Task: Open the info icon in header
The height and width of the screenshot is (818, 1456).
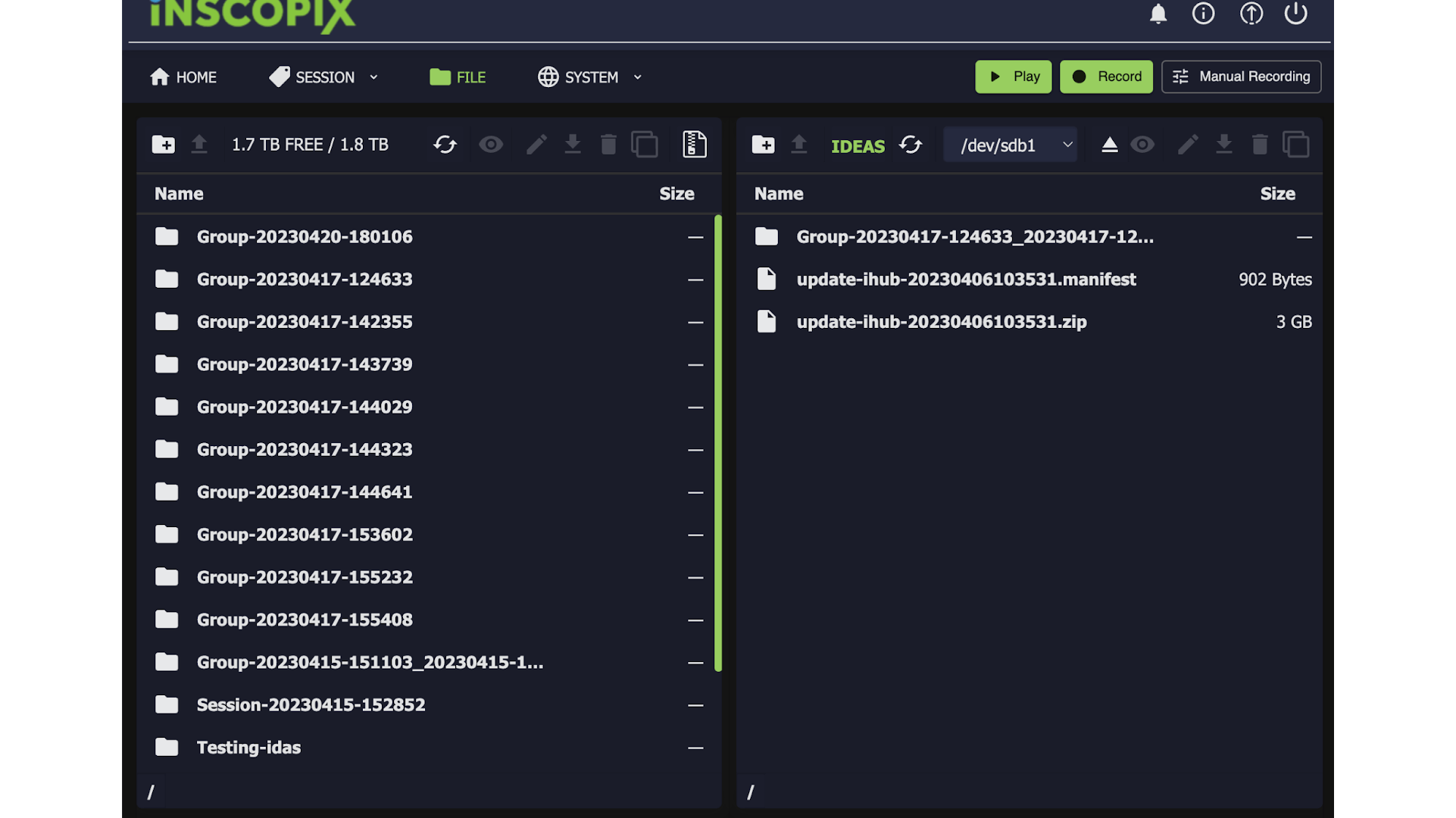Action: [1203, 14]
